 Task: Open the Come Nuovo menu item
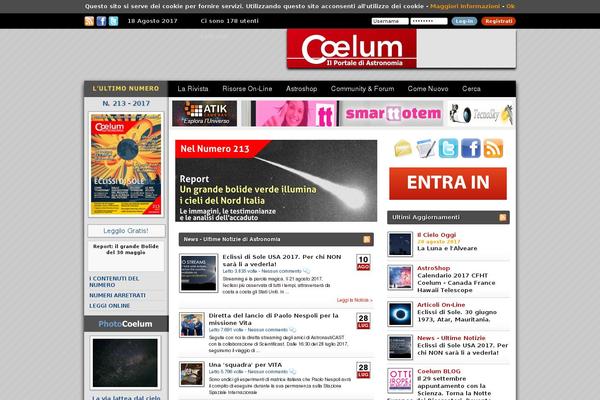pos(428,89)
